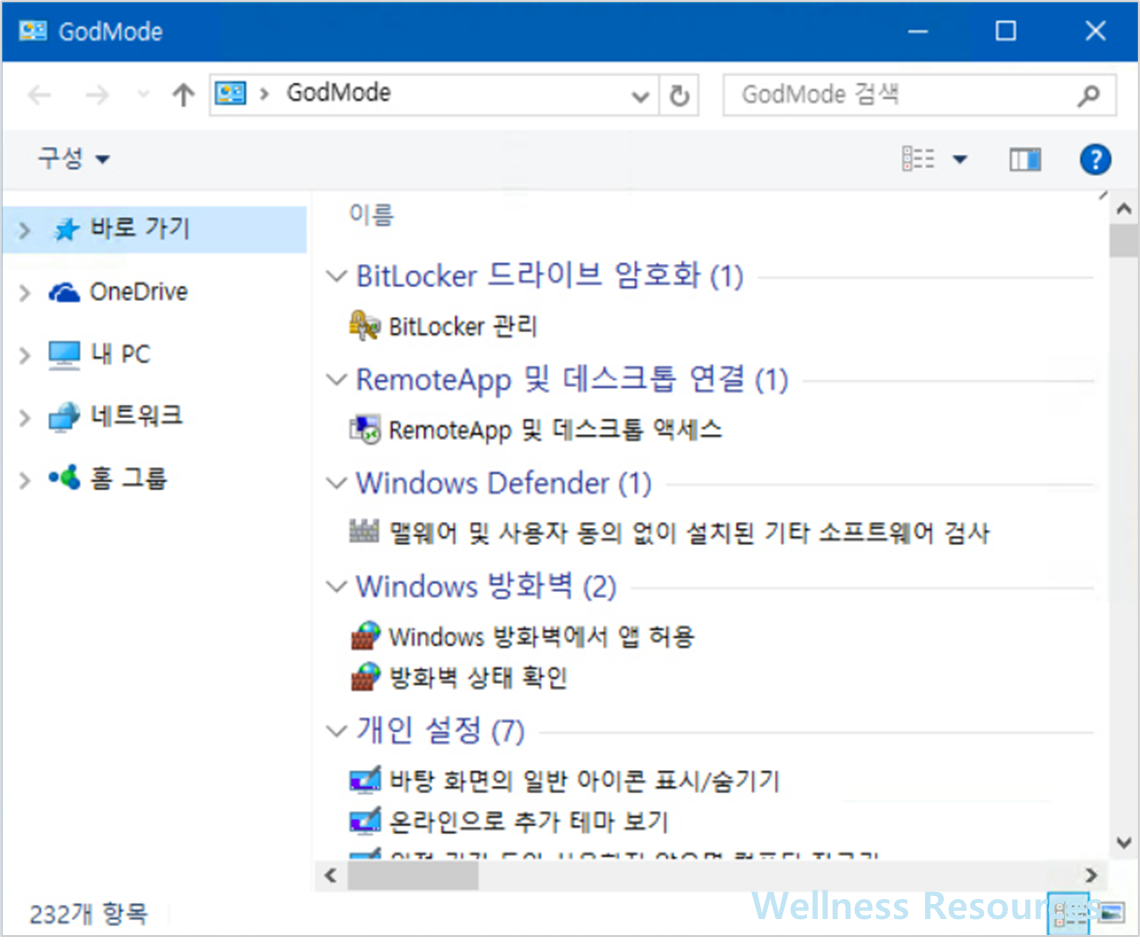The height and width of the screenshot is (950, 1140).
Task: Click the vertical scrollbar up arrow
Action: tap(1124, 209)
